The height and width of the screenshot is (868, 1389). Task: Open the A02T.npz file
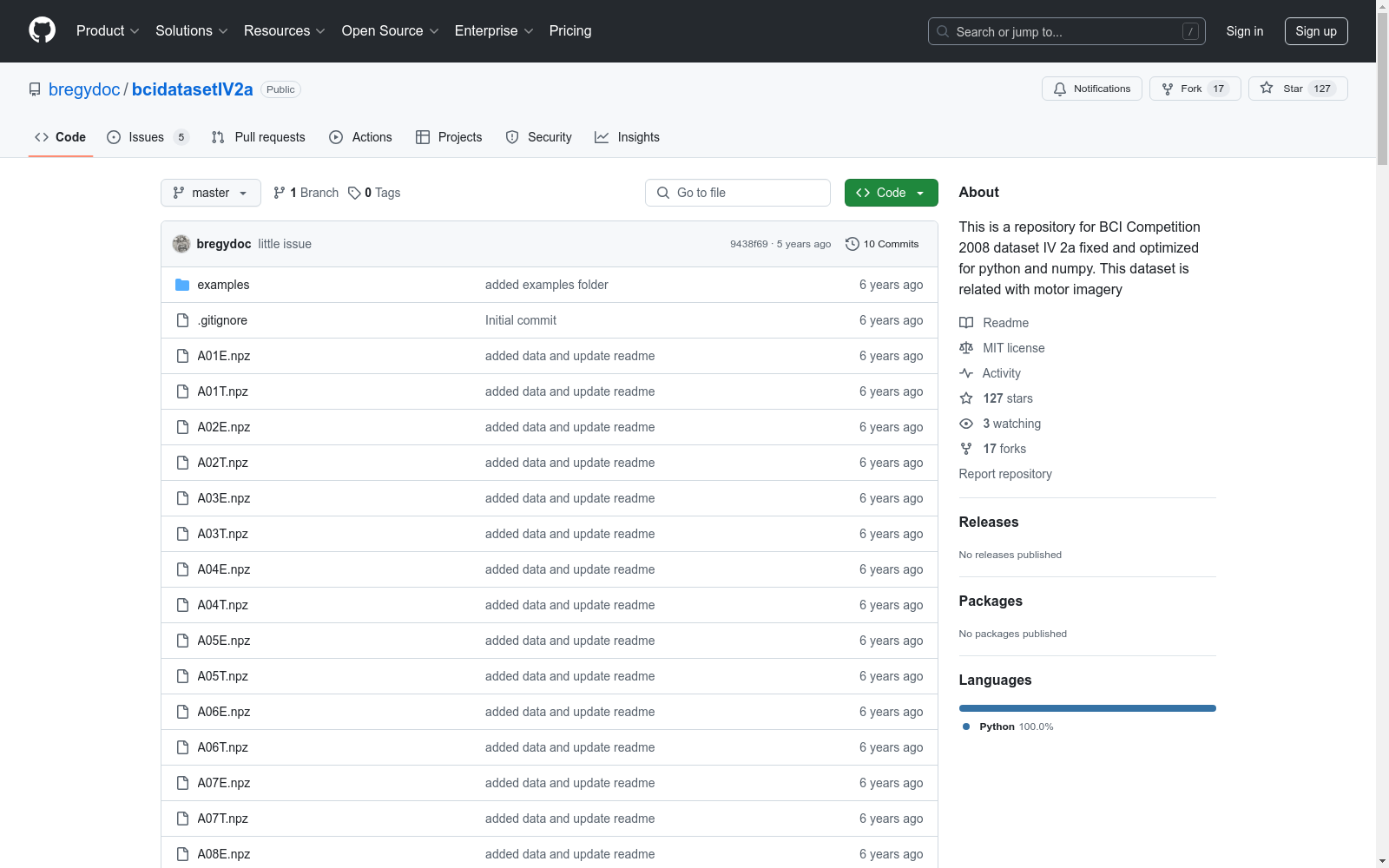[x=222, y=463]
